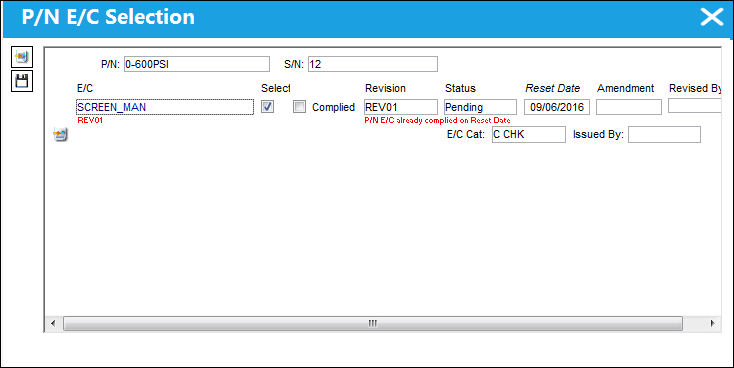Click the horizontal scrollbar thumb
Screen dimensions: 734x368
(x=373, y=324)
